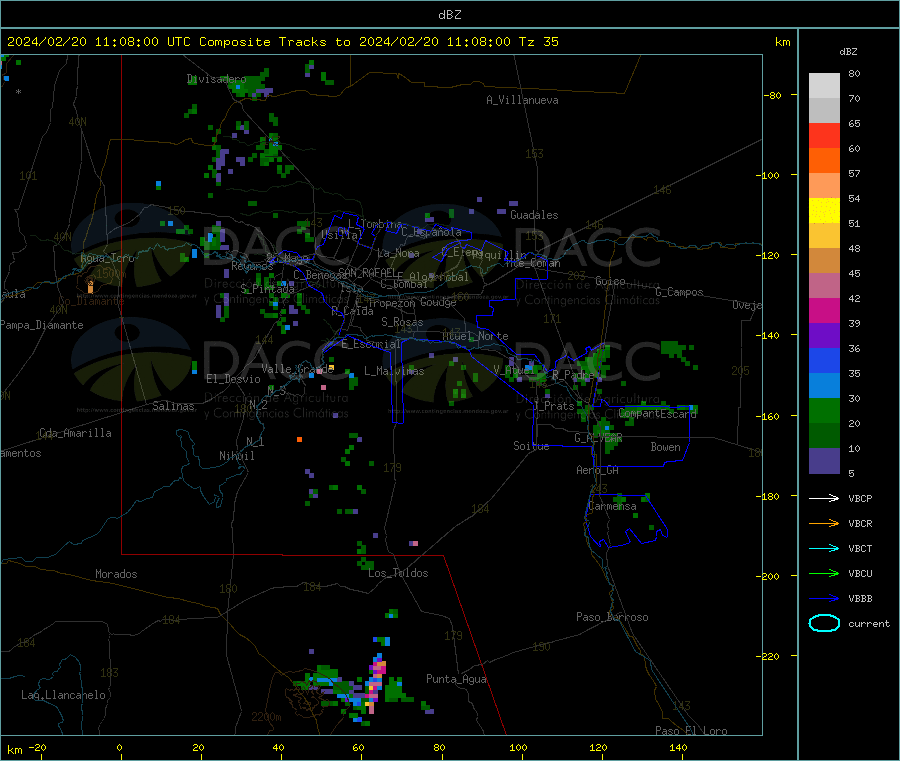Click the blue VBBB arrow legend icon
This screenshot has height=761, width=900.
pos(824,598)
